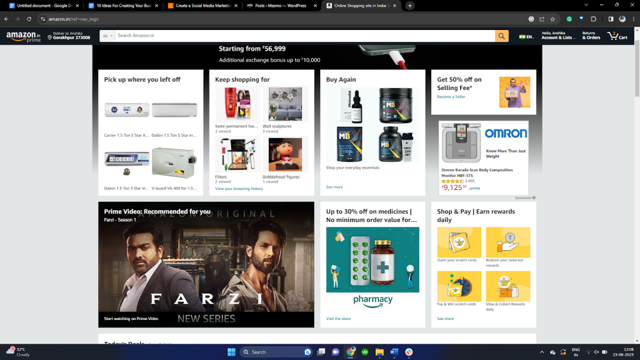640x360 pixels.
Task: Expand the EN language selector
Action: point(526,37)
